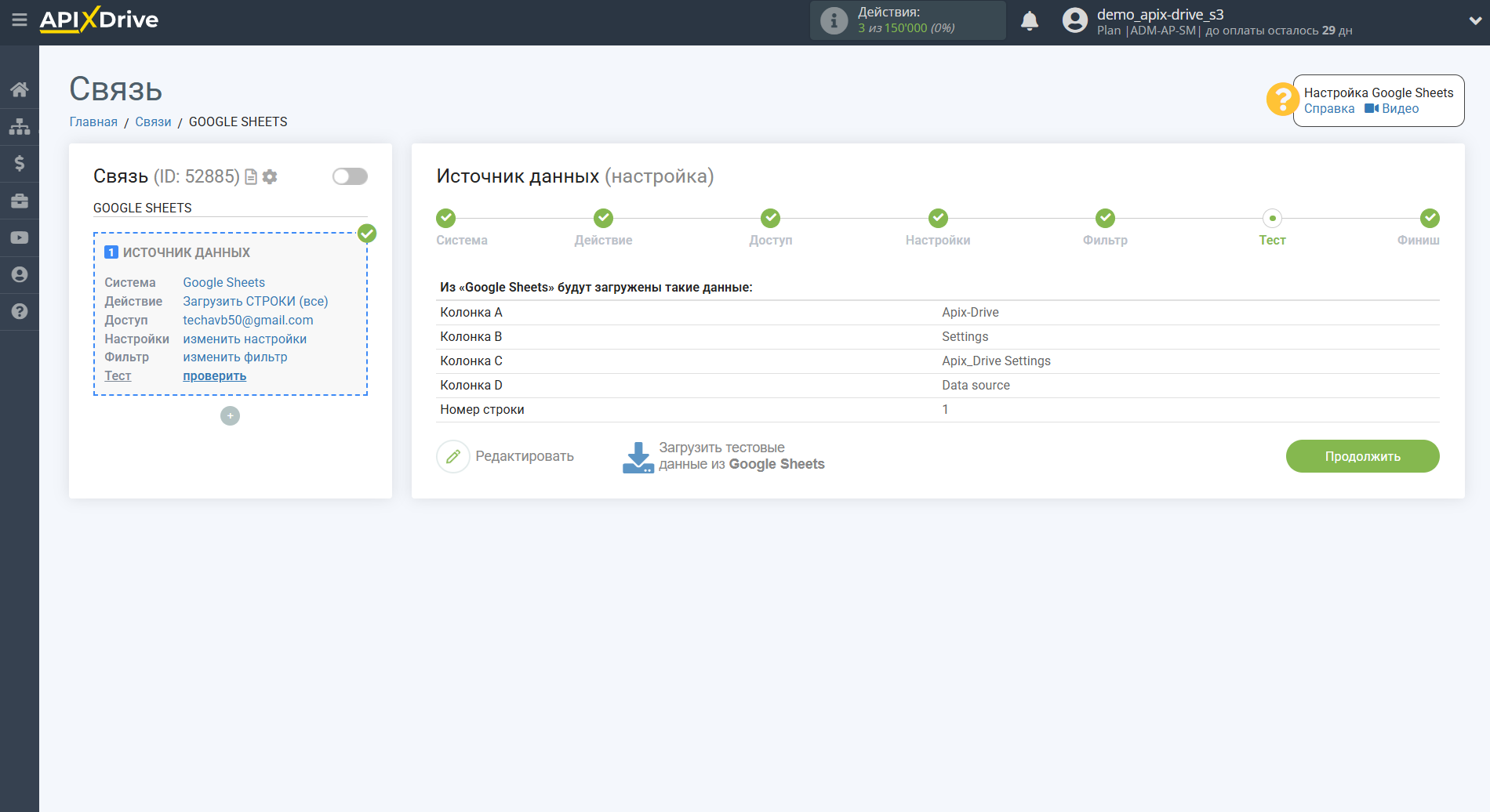Open the Связи breadcrumb link
The image size is (1490, 812).
pyautogui.click(x=153, y=121)
